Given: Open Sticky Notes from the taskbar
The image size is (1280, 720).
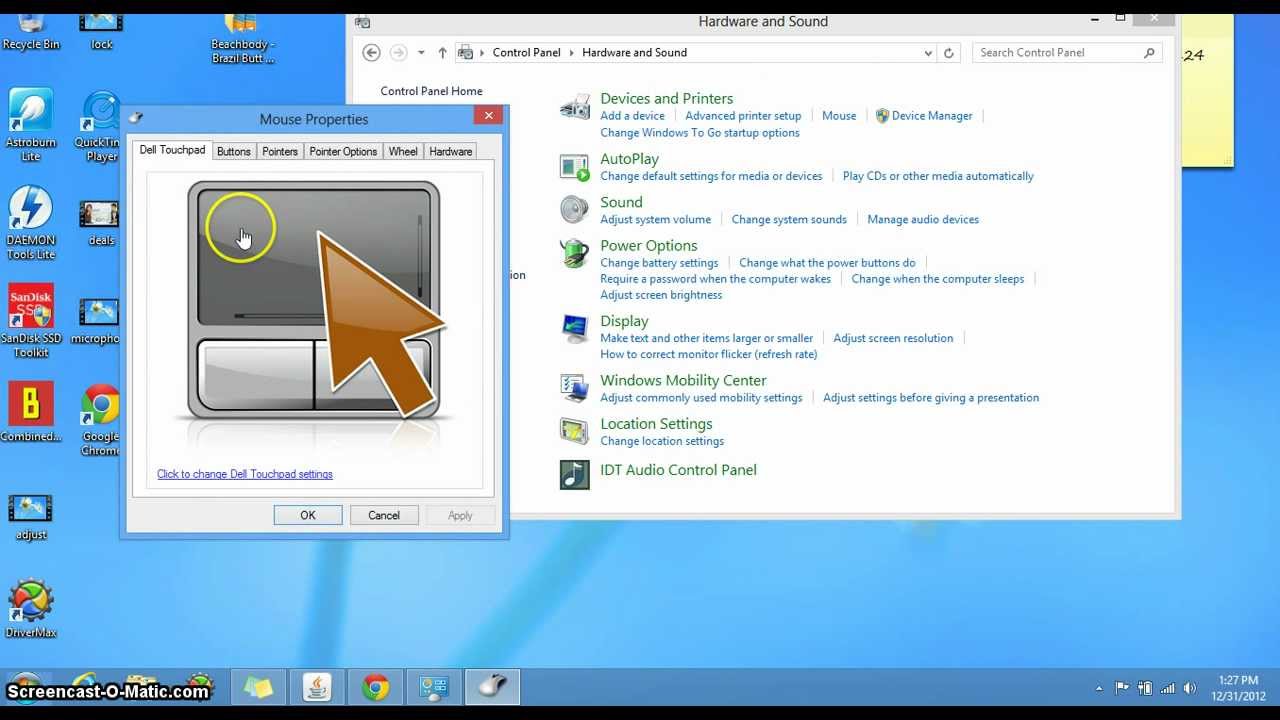Looking at the screenshot, I should coord(258,687).
